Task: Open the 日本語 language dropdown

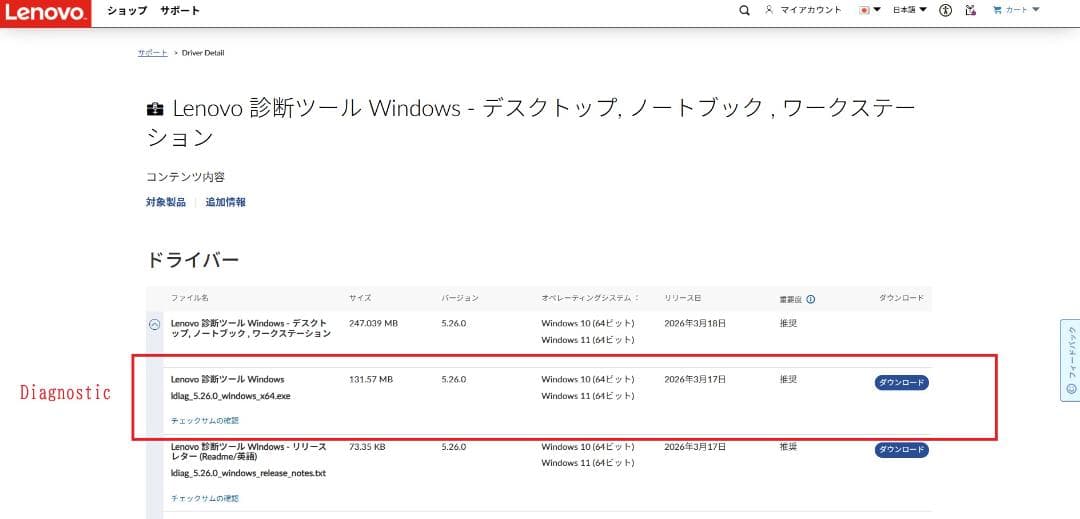Action: coord(910,10)
